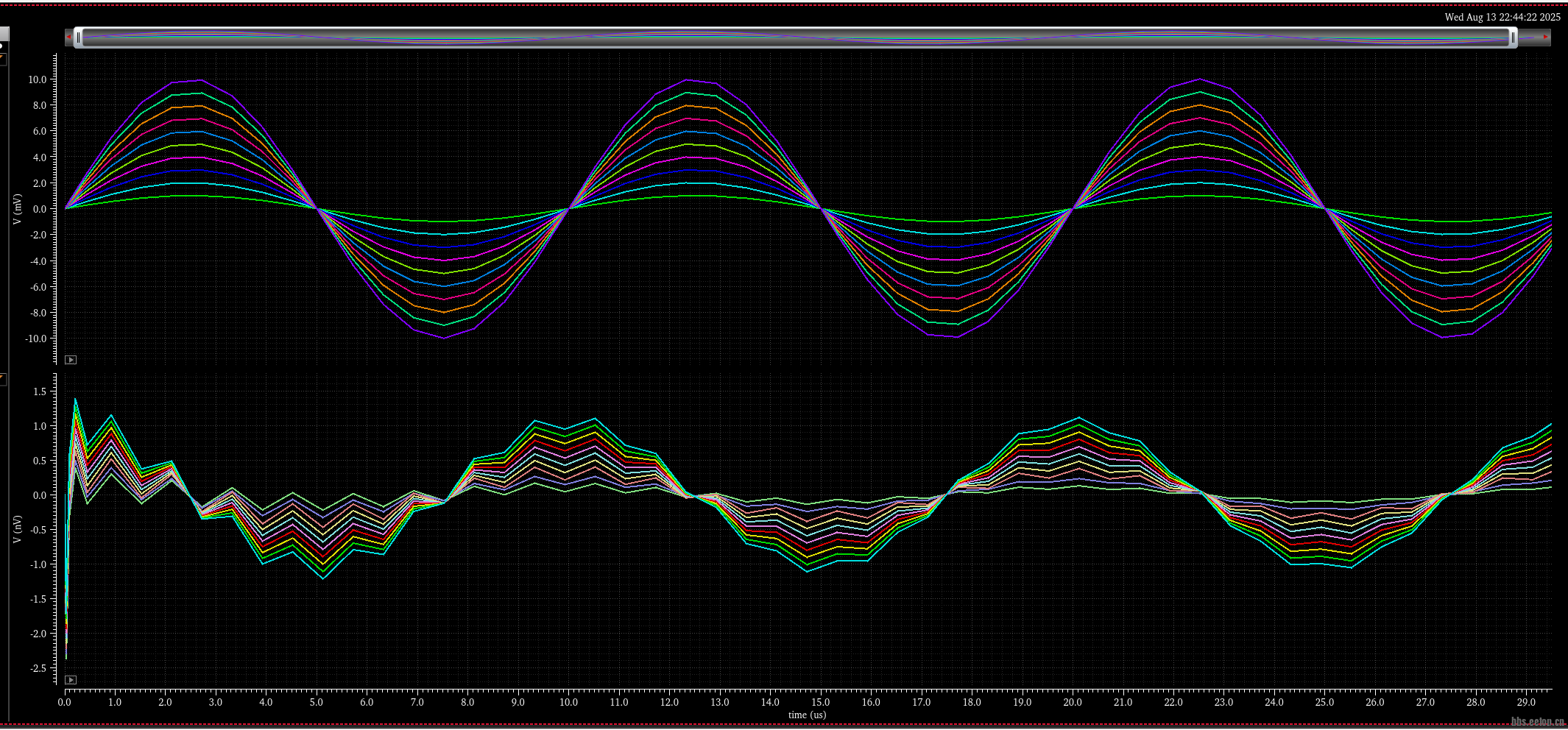Click the 25.0 tick label on the time axis

coord(1324,702)
